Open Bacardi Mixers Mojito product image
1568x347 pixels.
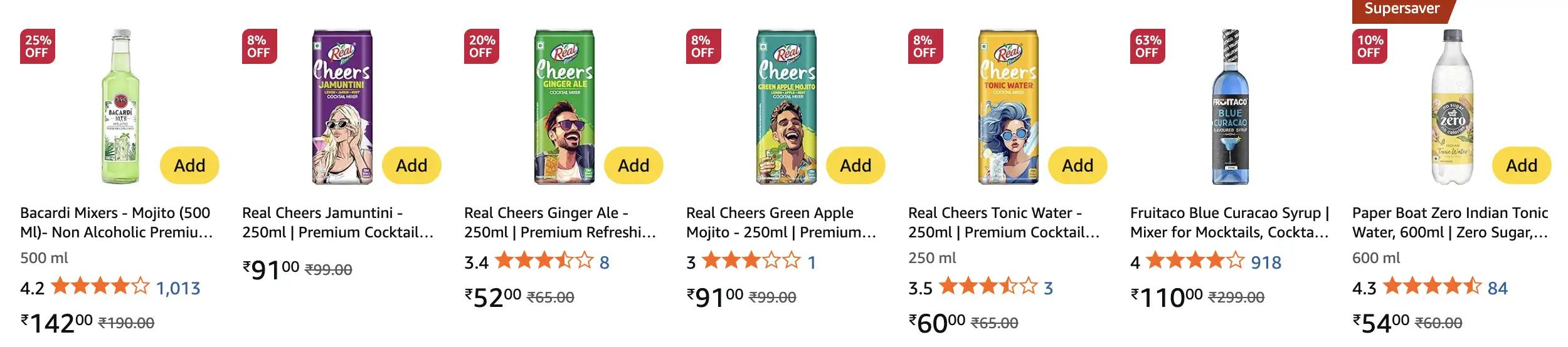[120, 106]
